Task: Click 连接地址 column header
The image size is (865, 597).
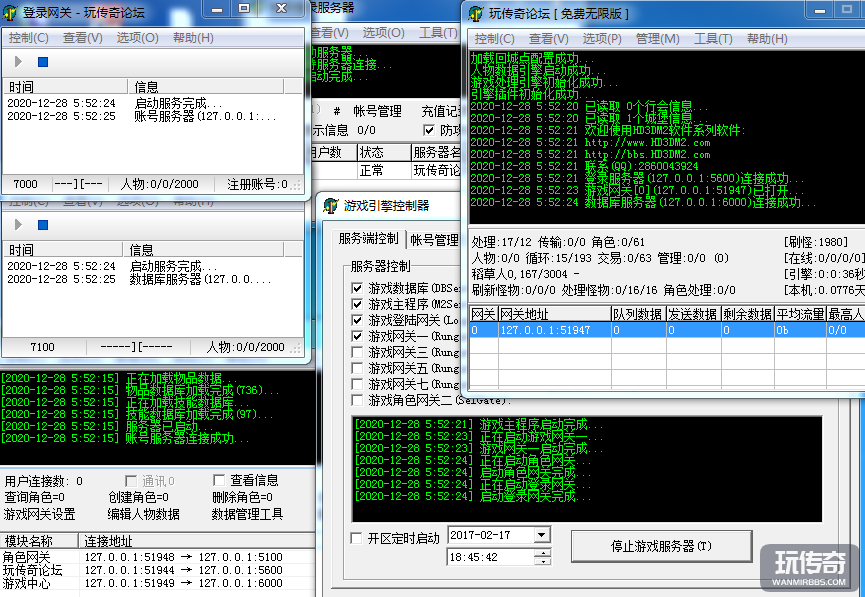Action: click(x=197, y=540)
